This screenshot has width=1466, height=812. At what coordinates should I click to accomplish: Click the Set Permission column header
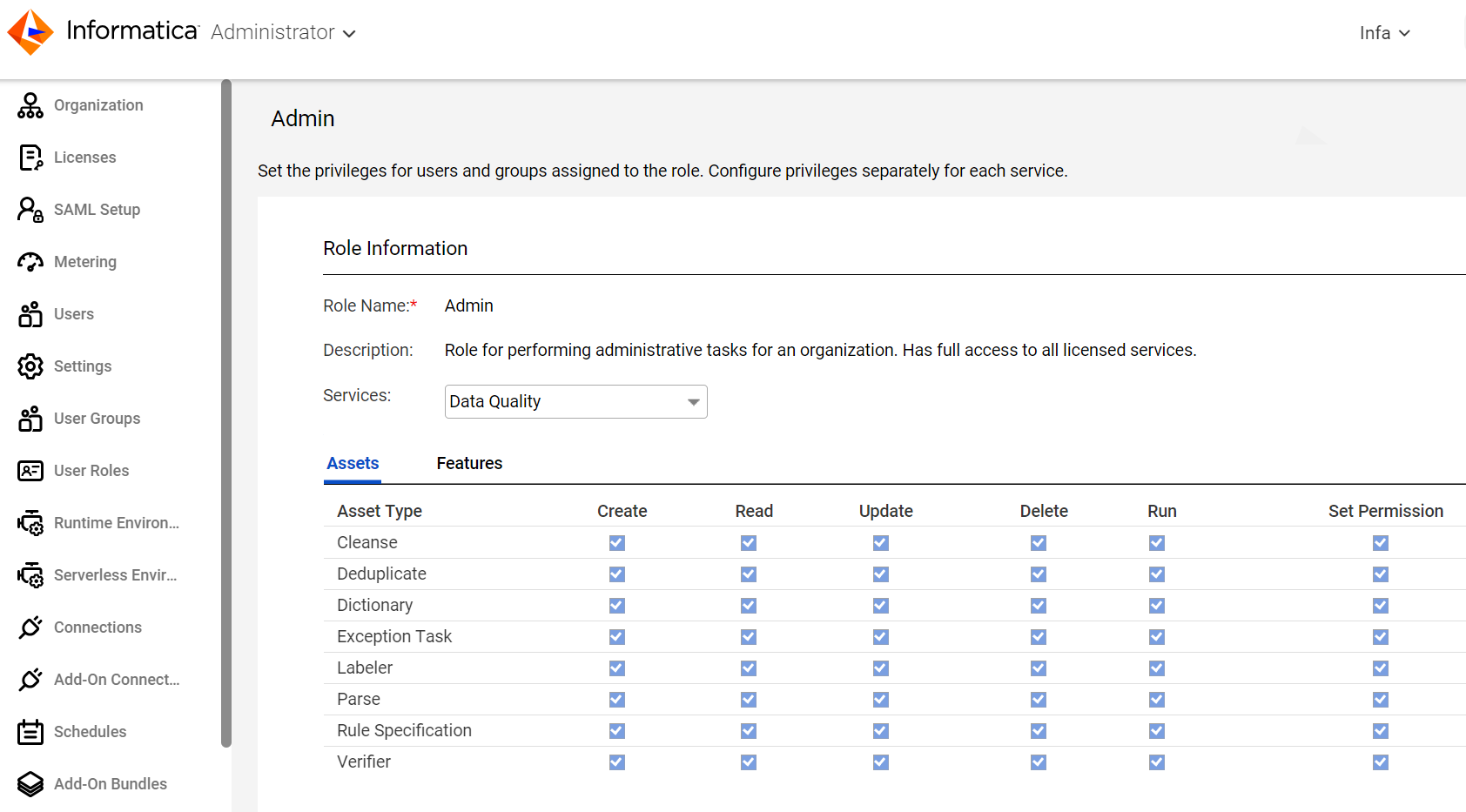(x=1386, y=511)
